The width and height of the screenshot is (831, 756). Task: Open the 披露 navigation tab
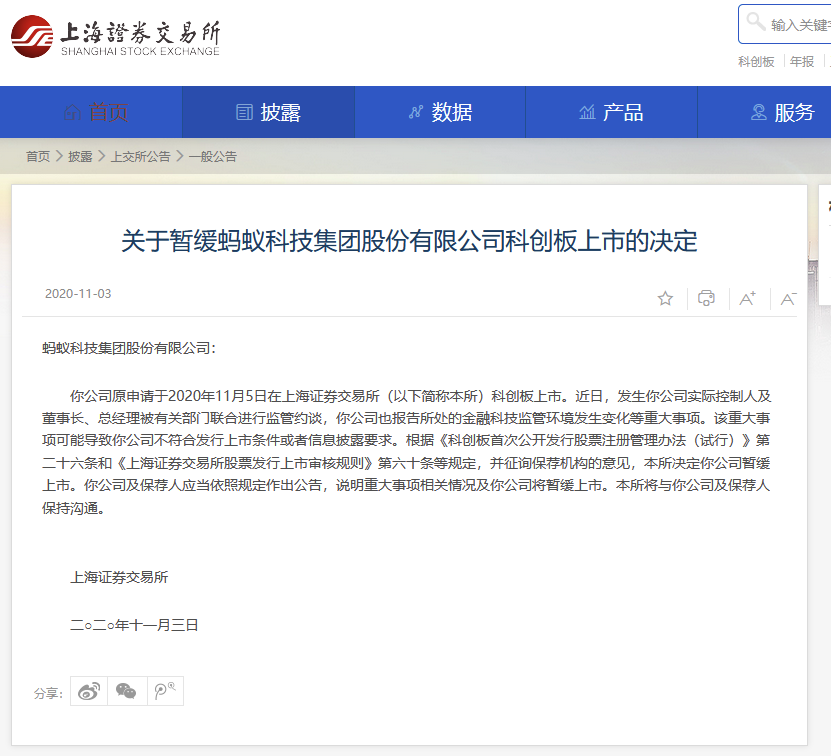[269, 112]
